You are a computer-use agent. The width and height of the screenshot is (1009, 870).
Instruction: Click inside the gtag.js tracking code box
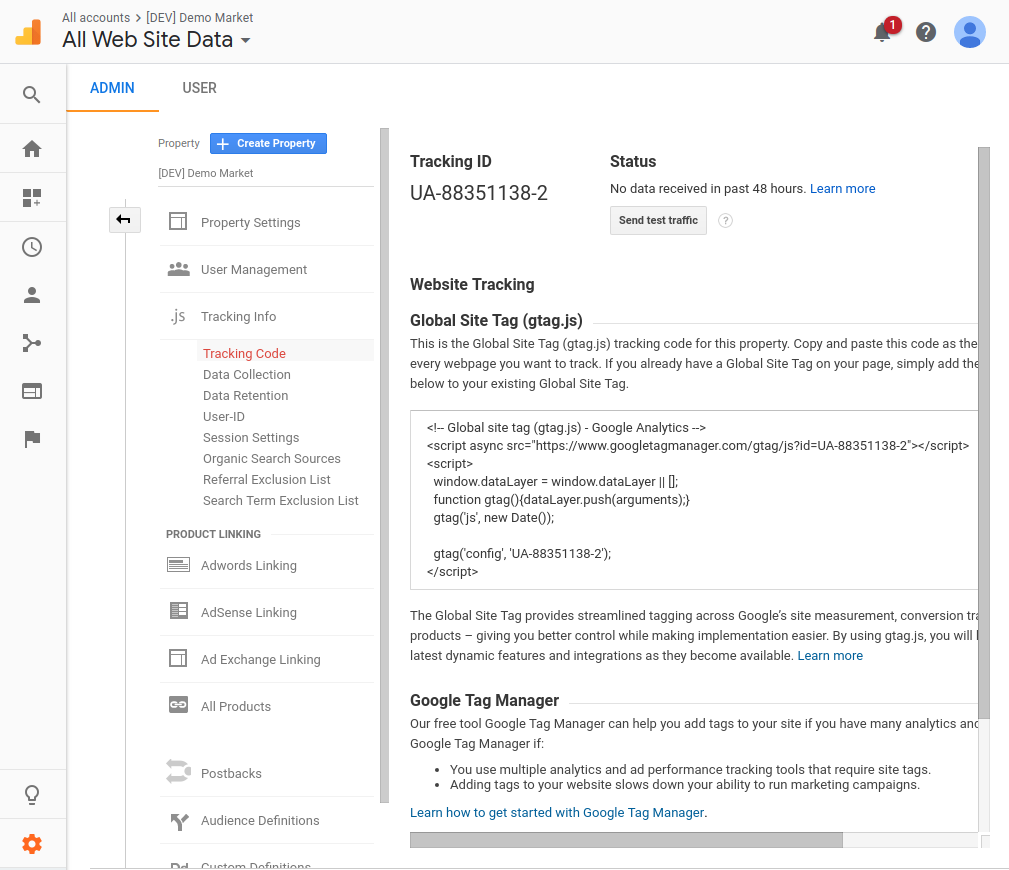(694, 500)
